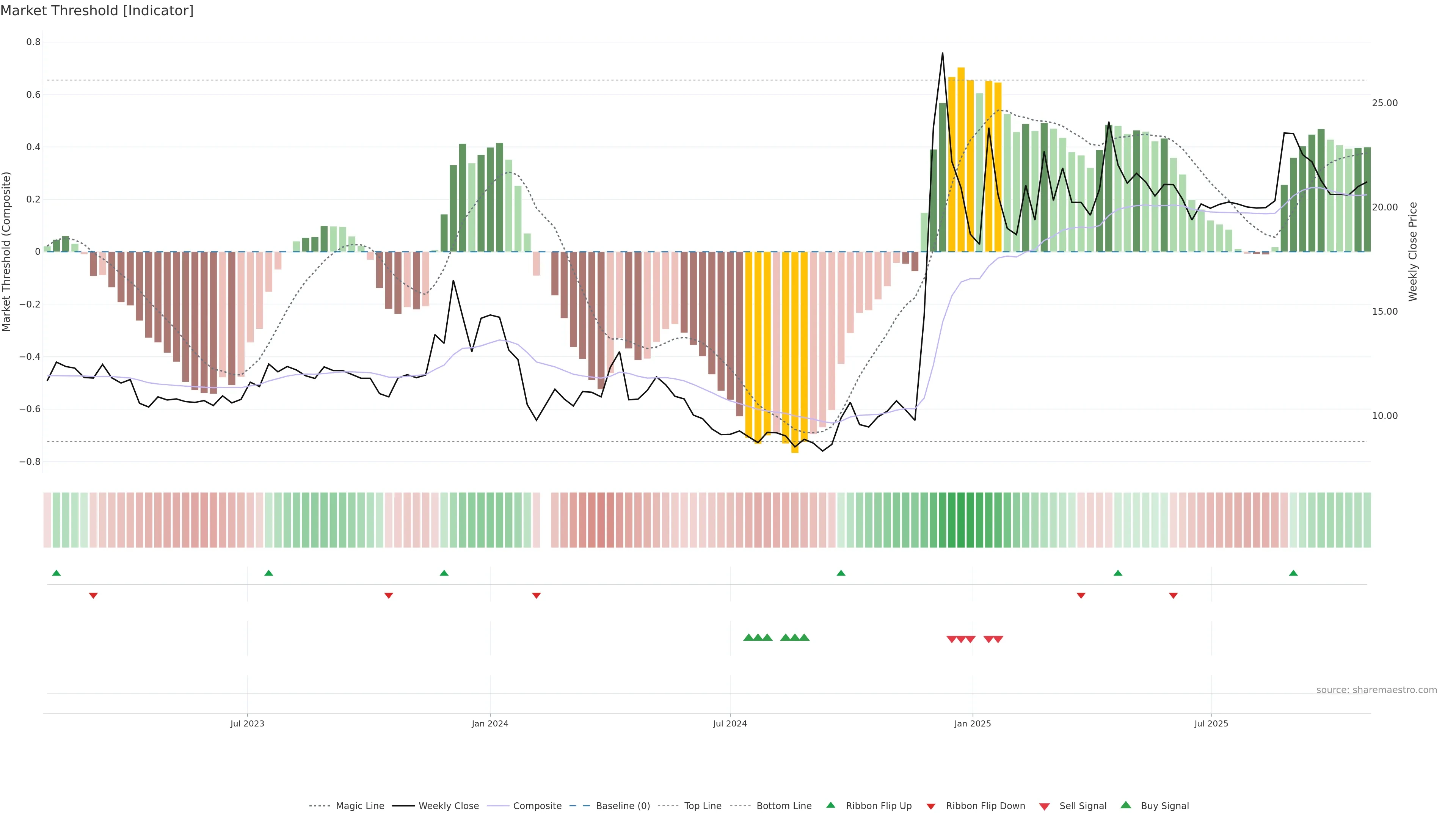Click the ribbon flip up marker after Jul 2023
The image size is (1456, 819).
point(268,573)
